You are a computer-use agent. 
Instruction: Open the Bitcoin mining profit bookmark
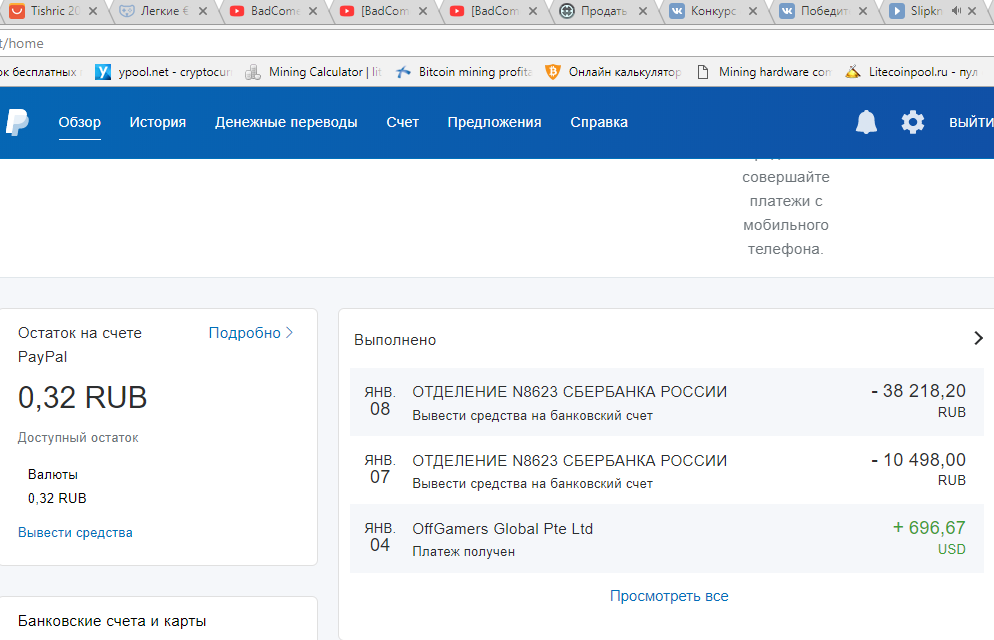[x=464, y=72]
